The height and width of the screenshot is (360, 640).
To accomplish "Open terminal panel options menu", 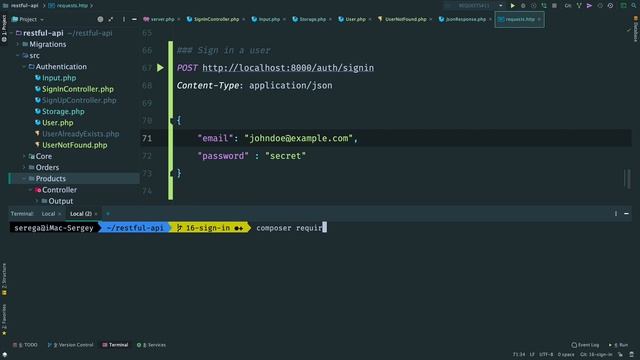I will coord(616,213).
